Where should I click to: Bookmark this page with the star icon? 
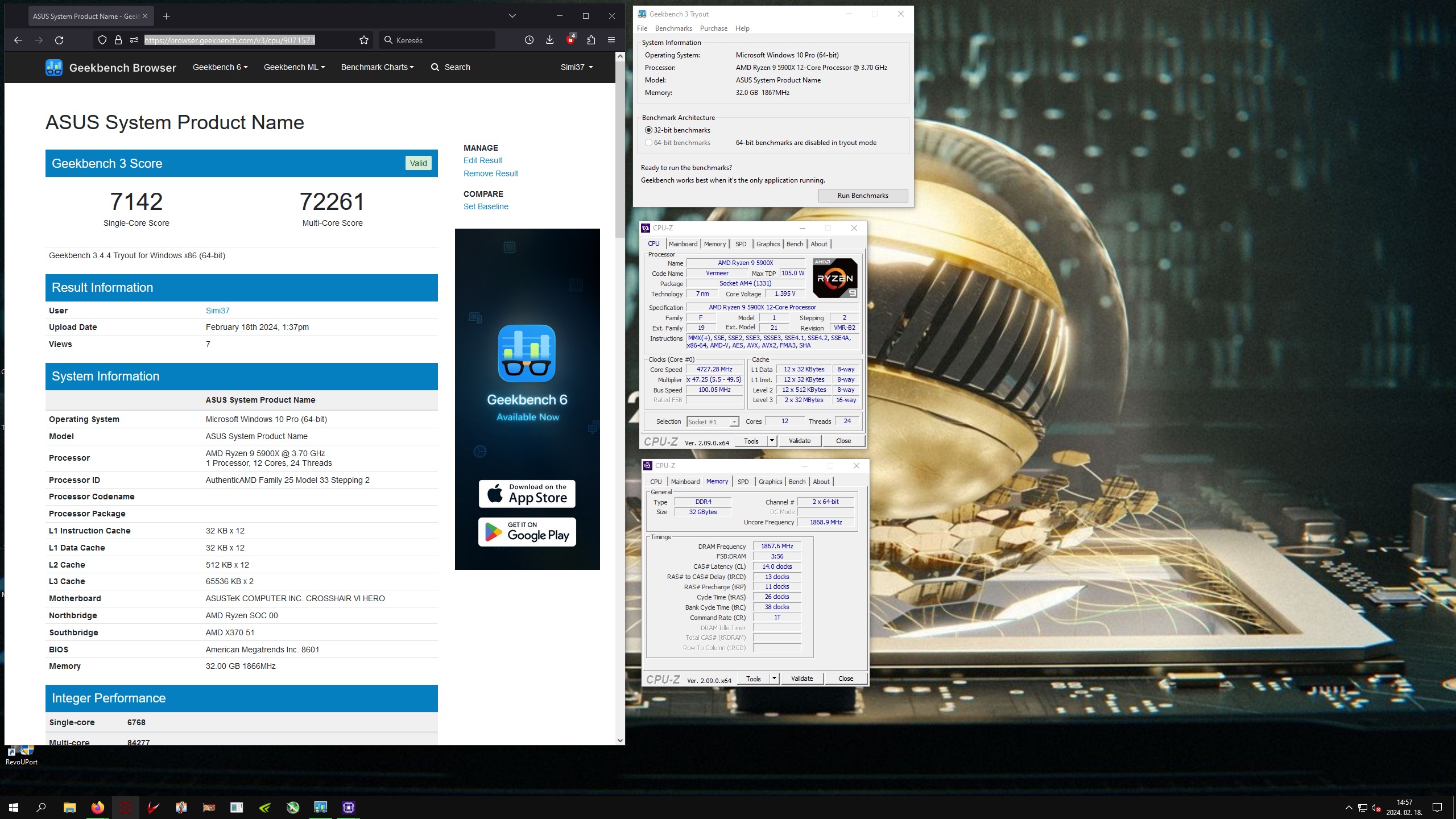click(364, 40)
